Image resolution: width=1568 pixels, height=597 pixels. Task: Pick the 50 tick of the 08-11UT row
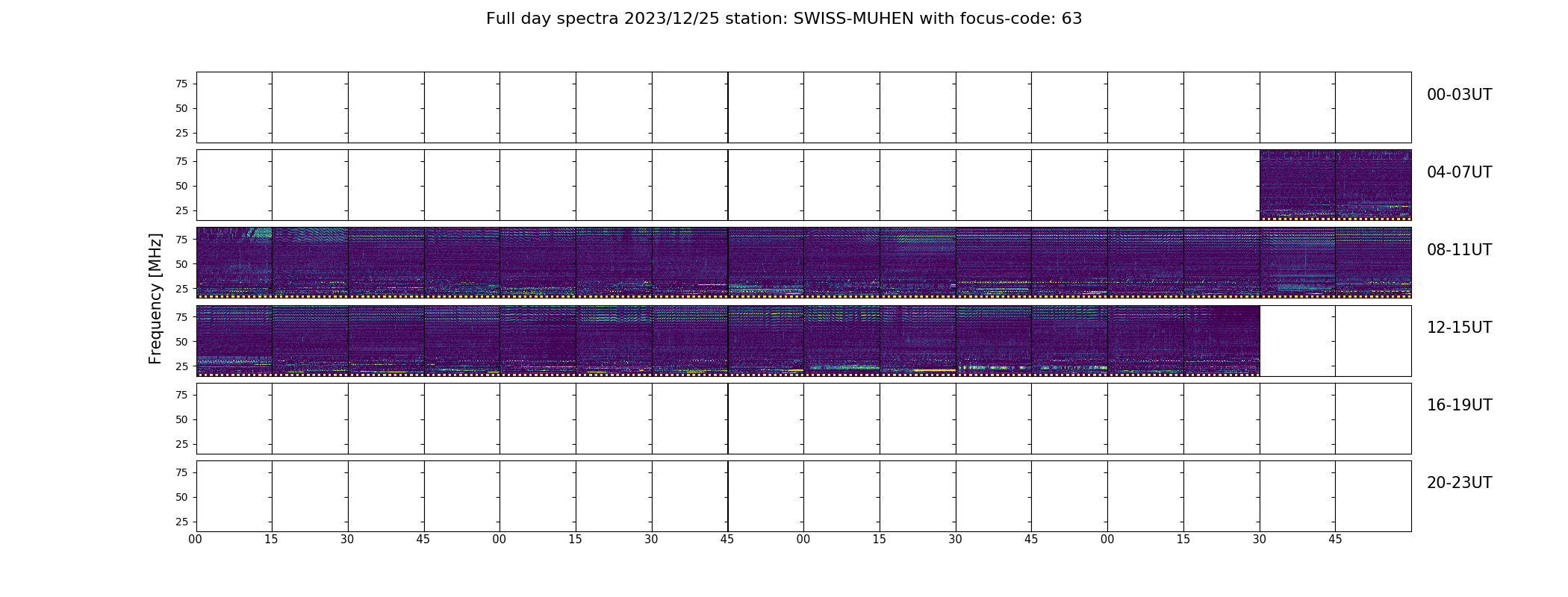[x=181, y=264]
